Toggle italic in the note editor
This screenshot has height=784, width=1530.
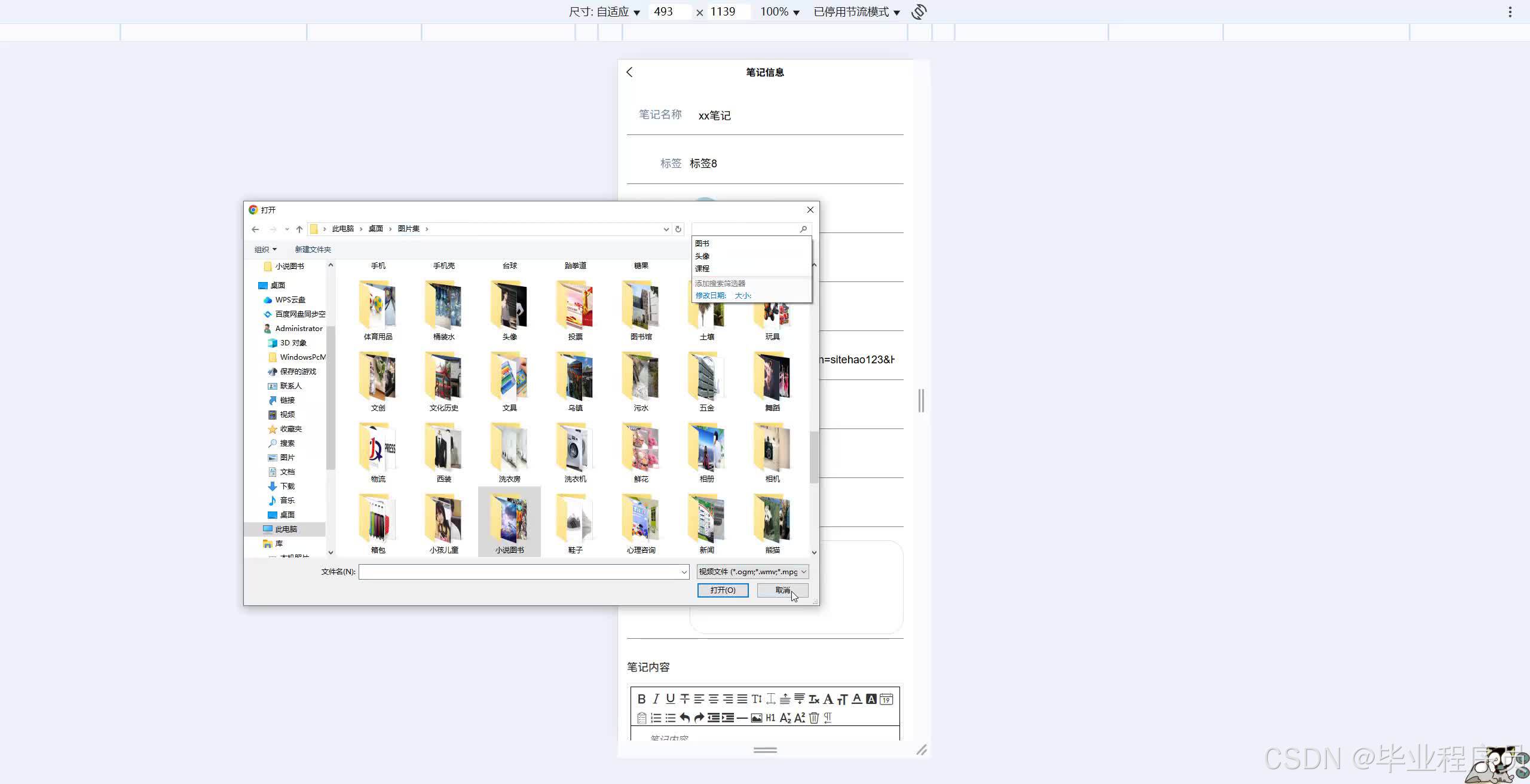click(656, 699)
